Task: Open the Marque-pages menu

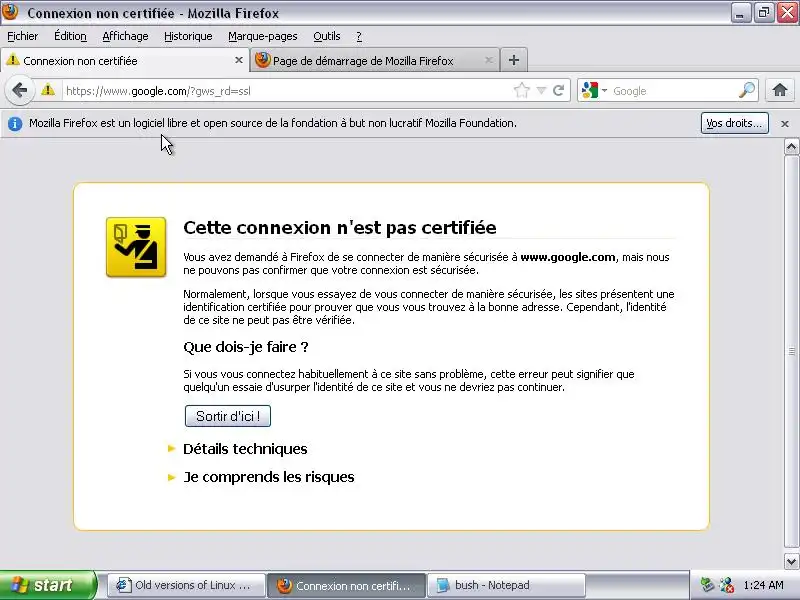Action: coord(263,36)
